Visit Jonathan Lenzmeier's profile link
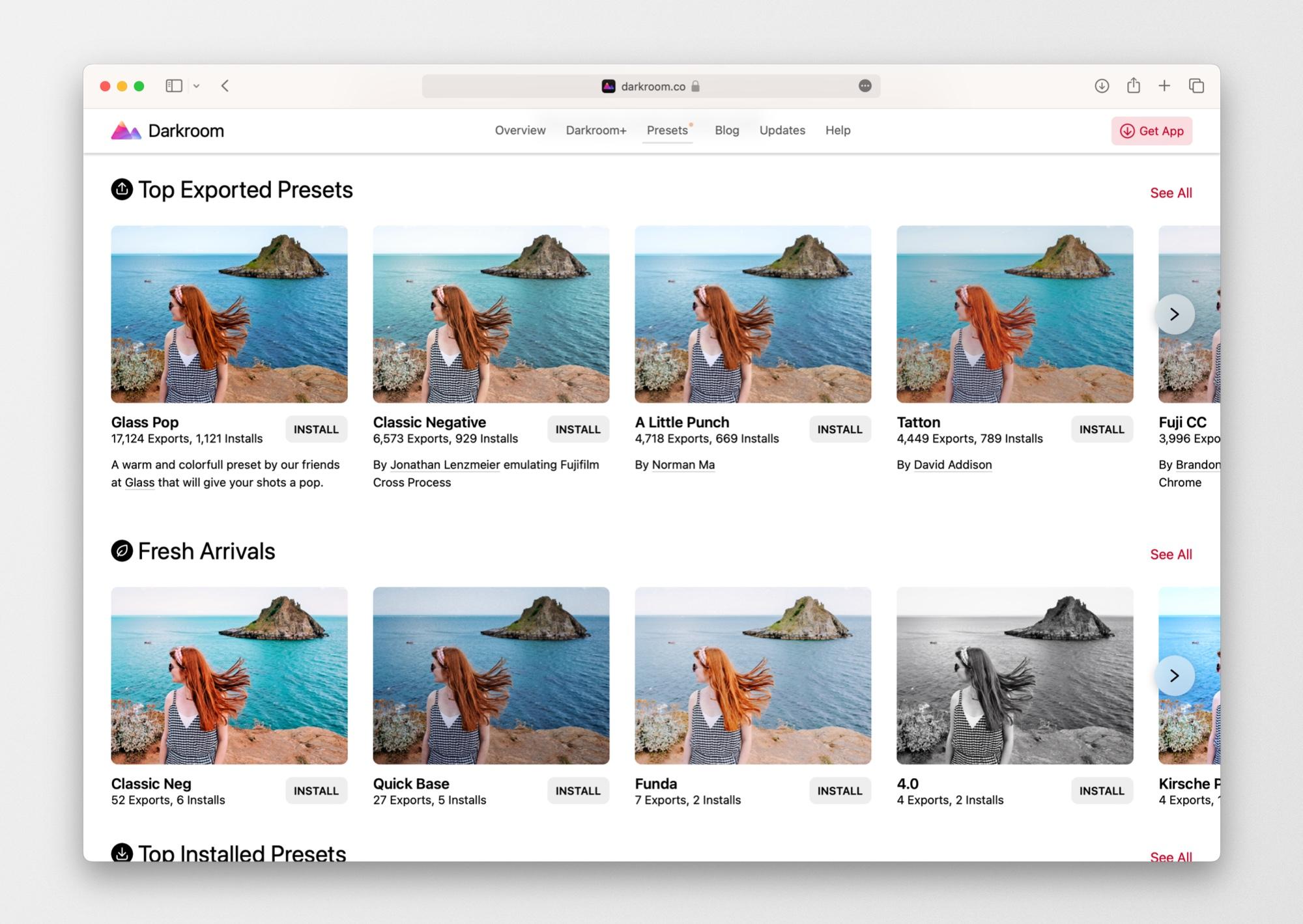Image resolution: width=1303 pixels, height=924 pixels. (444, 464)
